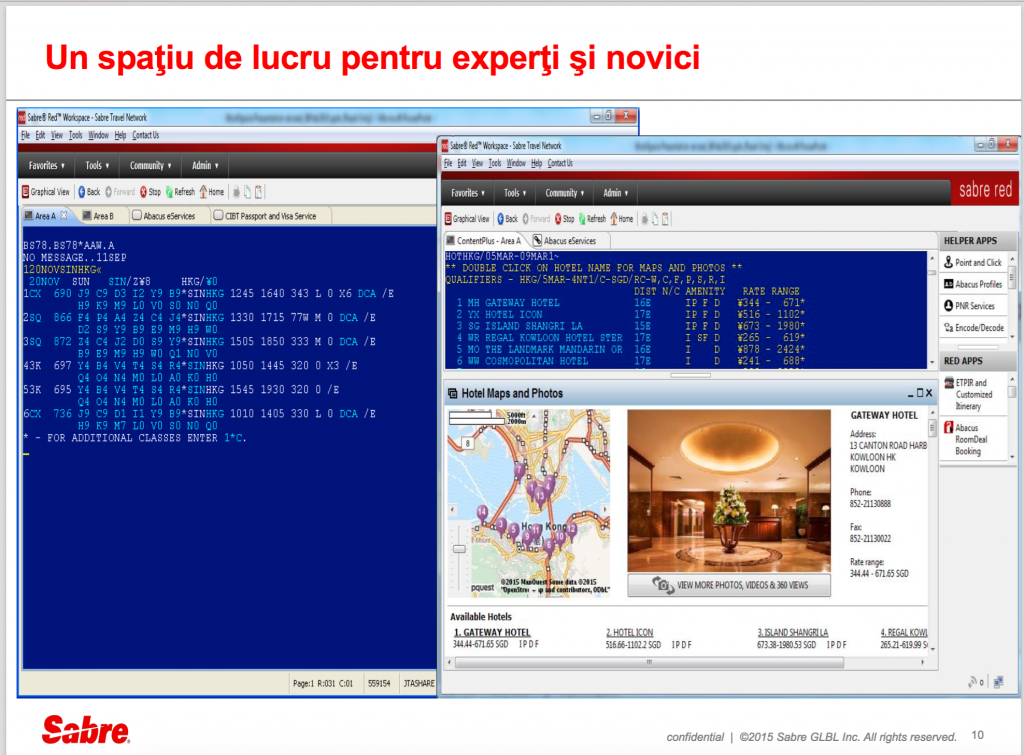The height and width of the screenshot is (755, 1024).
Task: Click pin 14 on the hotel map
Action: (x=482, y=513)
